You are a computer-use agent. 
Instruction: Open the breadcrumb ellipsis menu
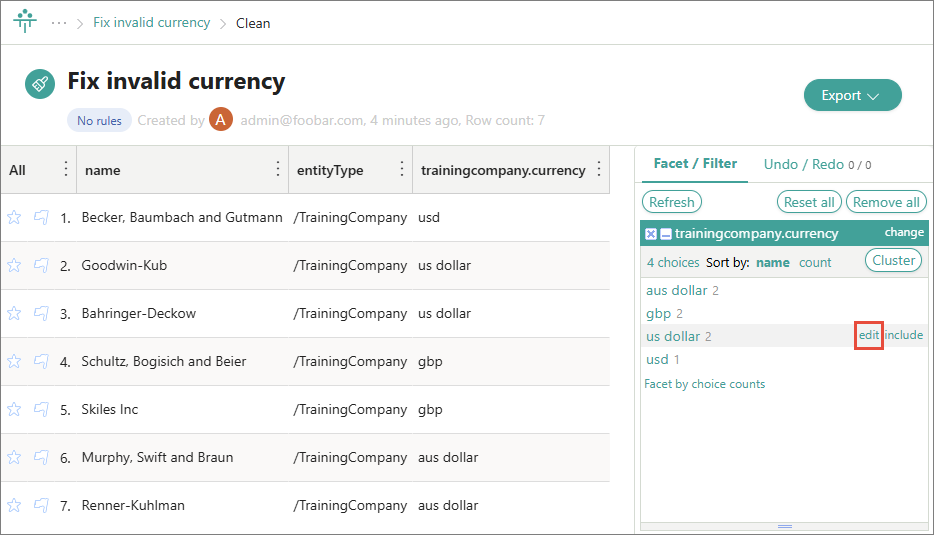(59, 23)
